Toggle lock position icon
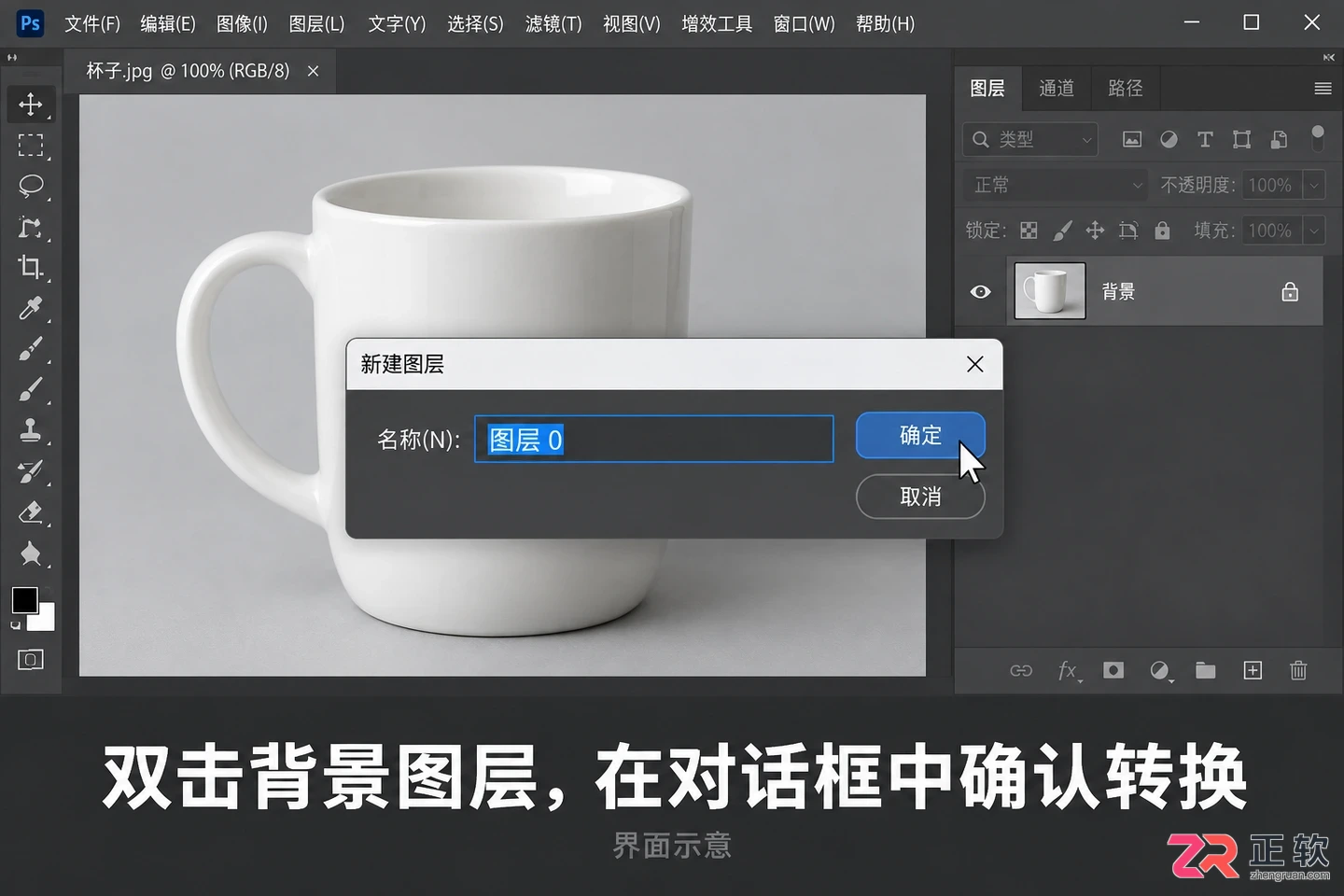The height and width of the screenshot is (896, 1344). click(1095, 231)
